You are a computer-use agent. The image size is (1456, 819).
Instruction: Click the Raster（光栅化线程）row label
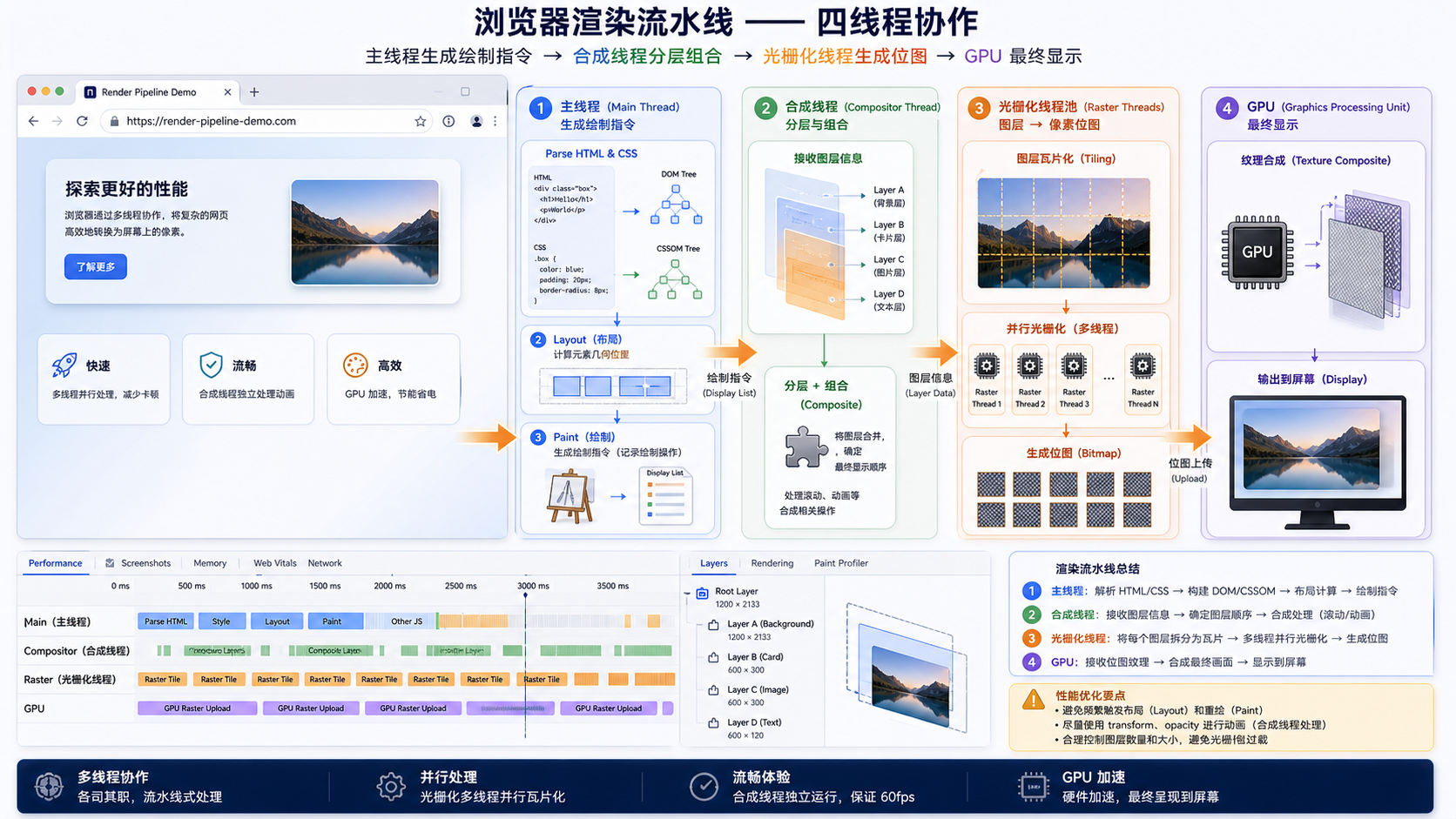70,679
